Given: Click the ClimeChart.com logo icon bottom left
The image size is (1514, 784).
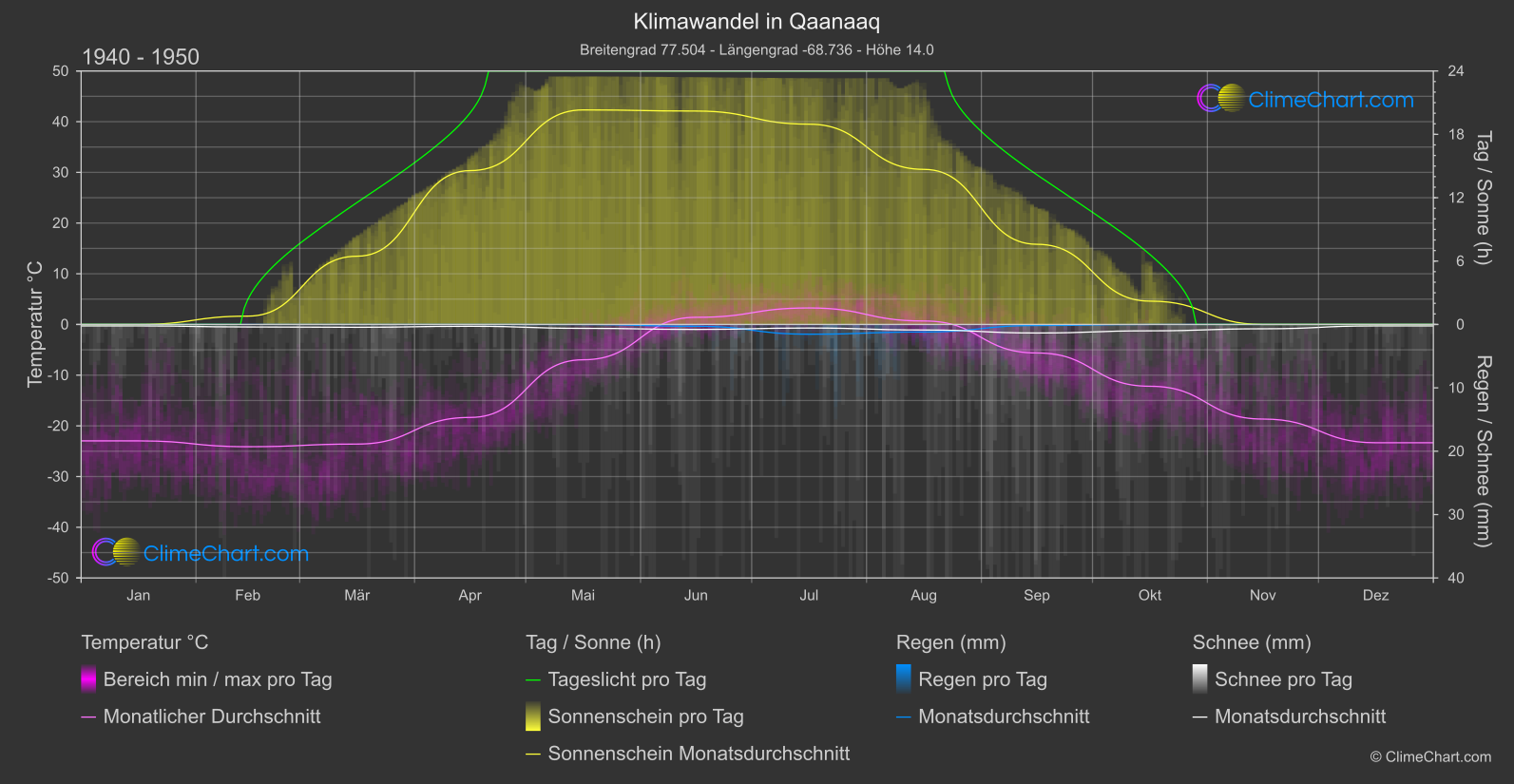Looking at the screenshot, I should point(116,552).
